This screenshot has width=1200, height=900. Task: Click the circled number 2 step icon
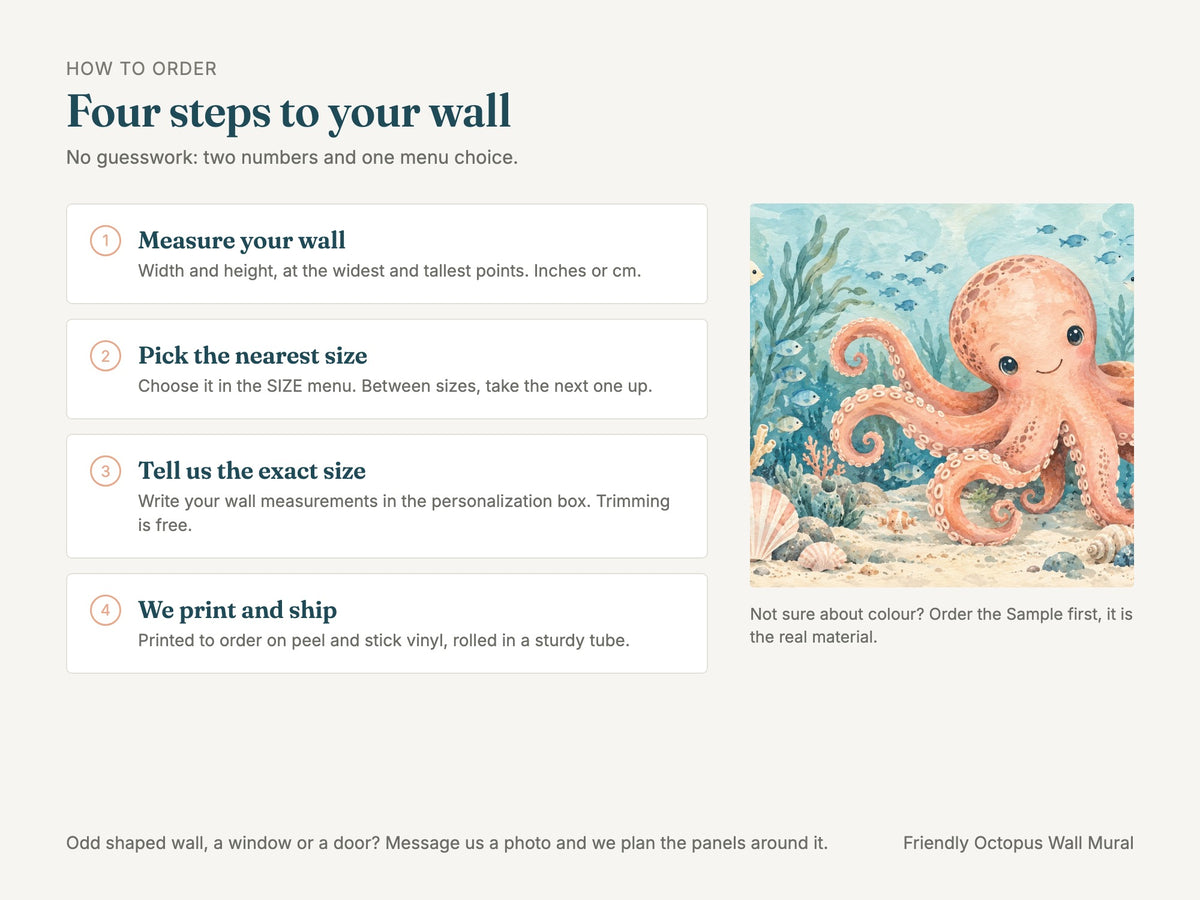pos(105,356)
